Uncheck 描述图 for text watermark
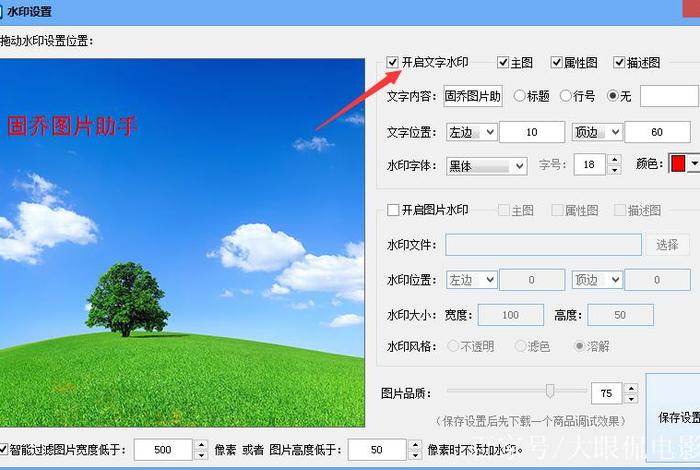Screen dimensions: 700x470 pyautogui.click(x=619, y=62)
